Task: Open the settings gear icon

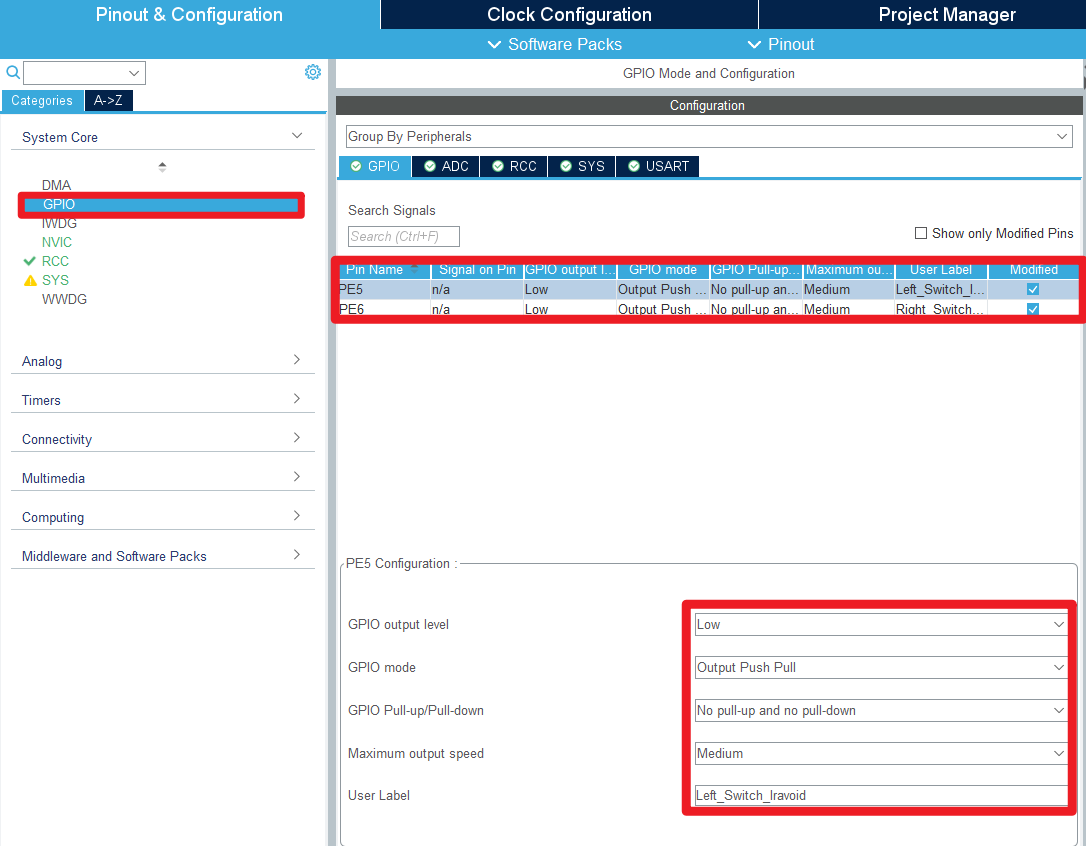Action: coord(313,72)
